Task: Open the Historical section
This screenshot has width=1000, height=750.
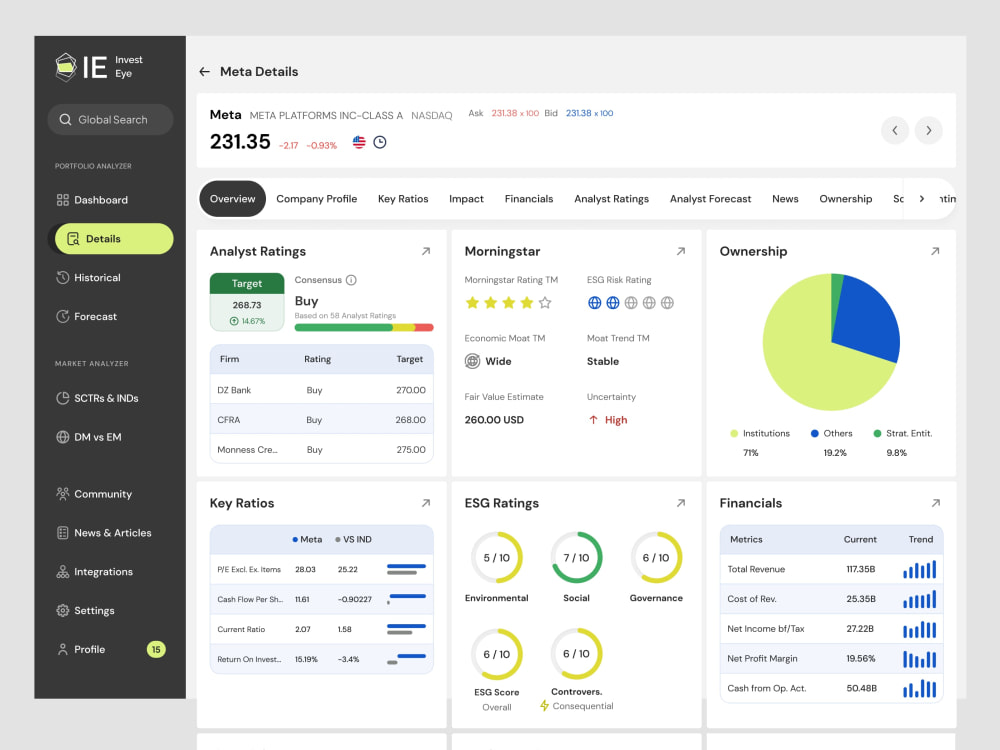Action: click(89, 277)
